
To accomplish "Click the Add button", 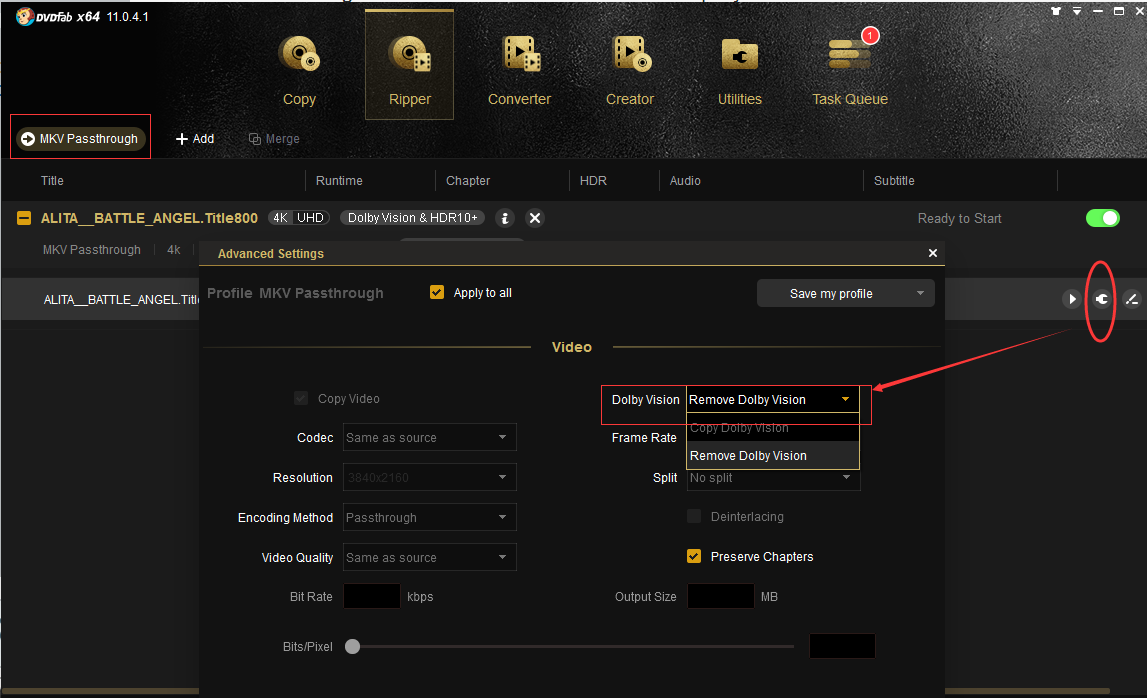I will 195,139.
